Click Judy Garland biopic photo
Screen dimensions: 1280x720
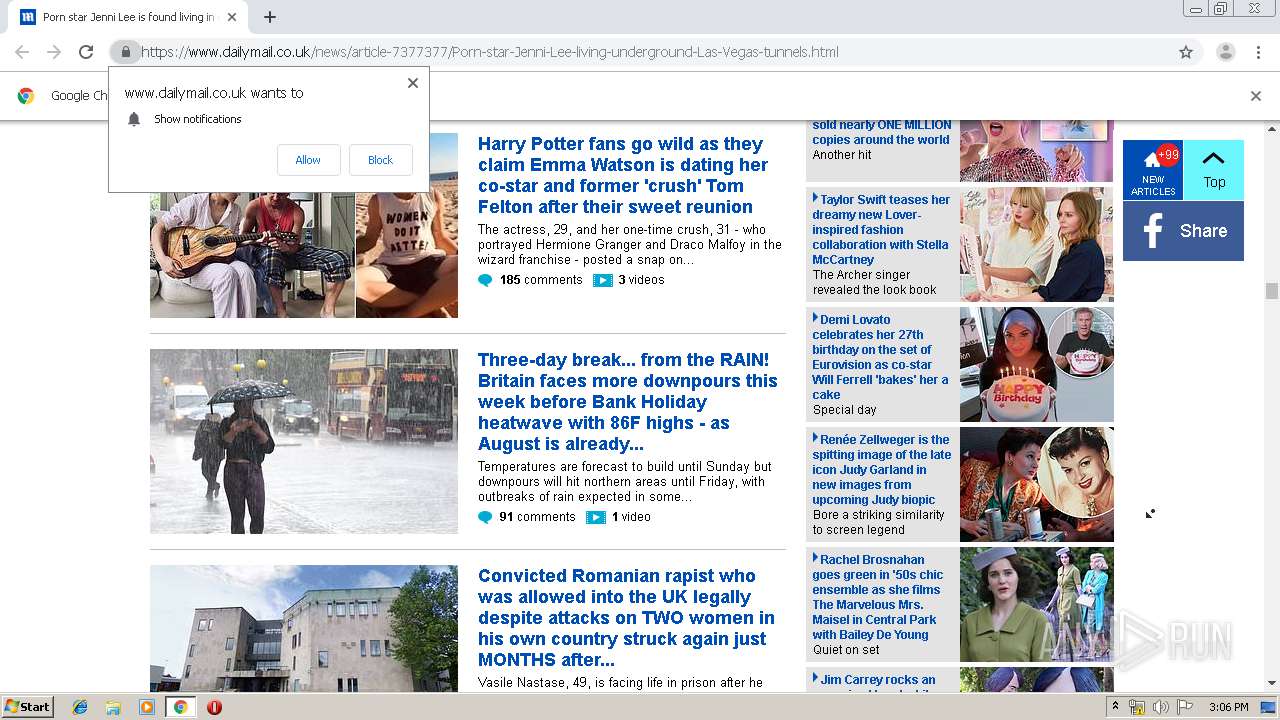pos(1037,484)
